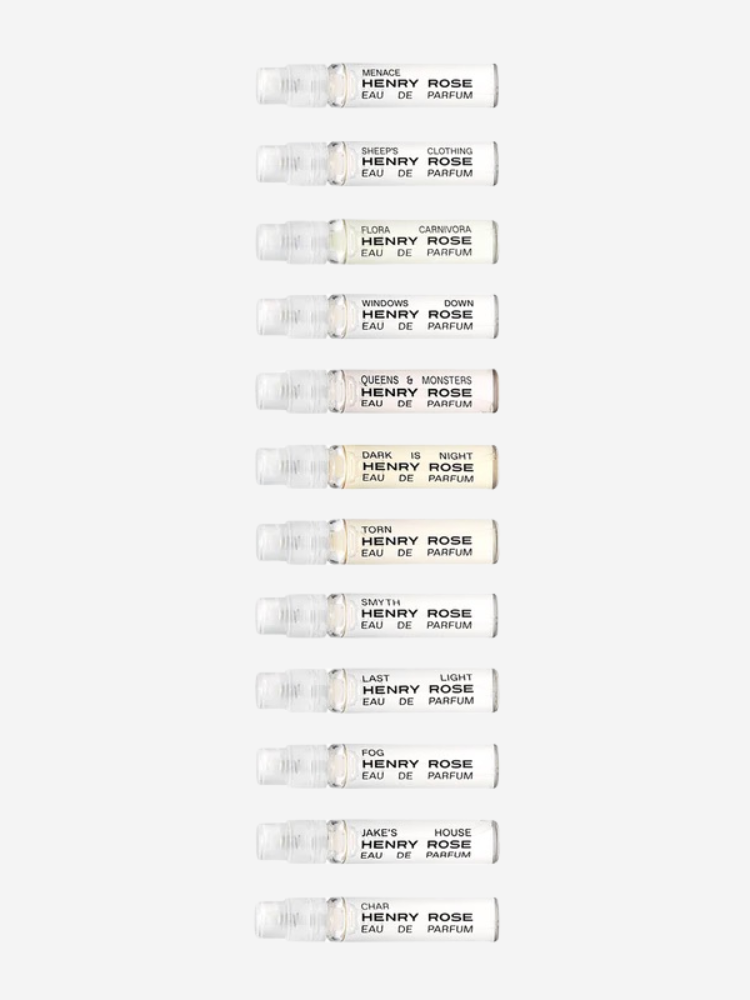Click the Flora Carnivora sample label
Screen dimensions: 750x1000
coord(416,241)
